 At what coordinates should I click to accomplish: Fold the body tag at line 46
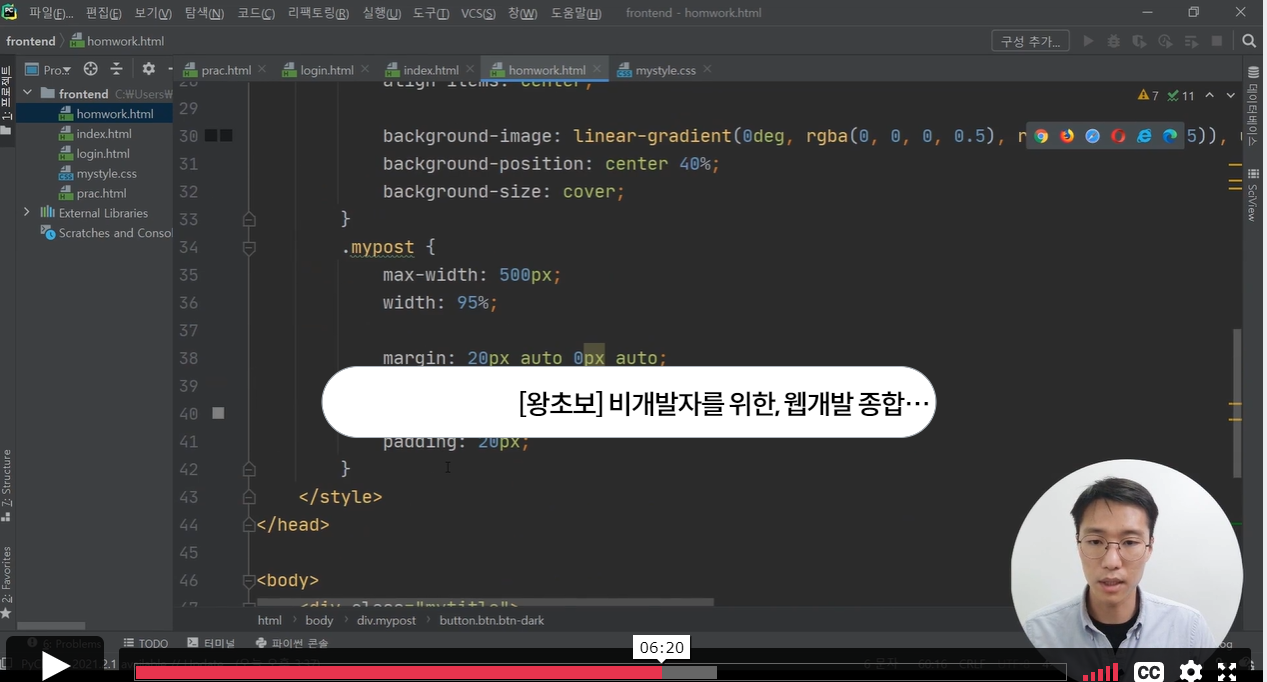[249, 580]
